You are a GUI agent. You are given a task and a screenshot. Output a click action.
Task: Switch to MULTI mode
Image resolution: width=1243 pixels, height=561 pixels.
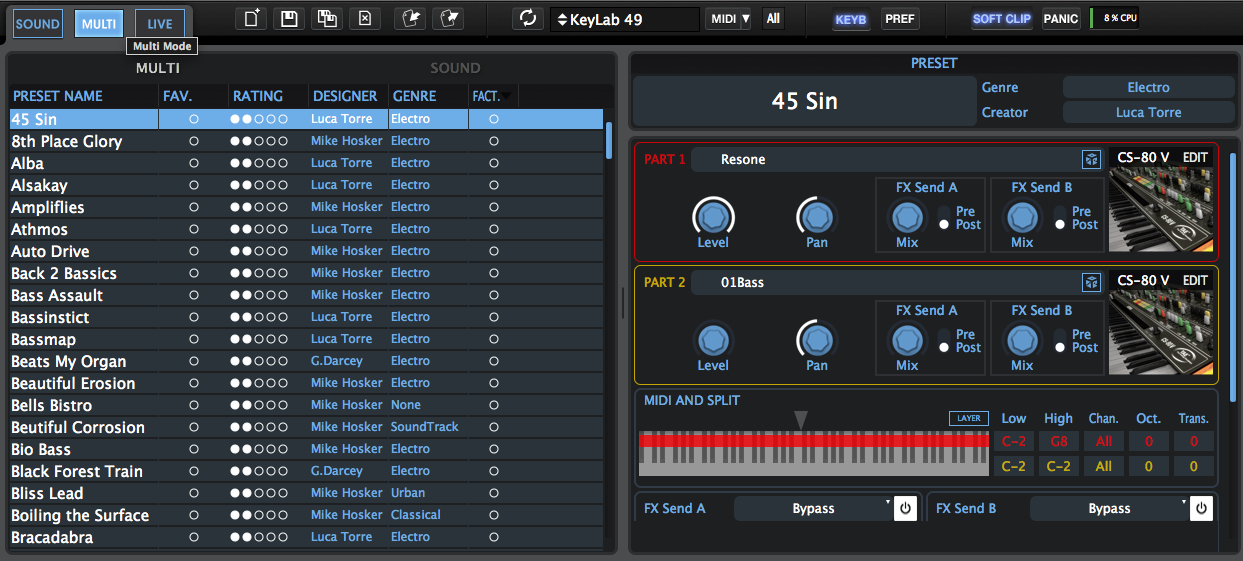pyautogui.click(x=99, y=23)
